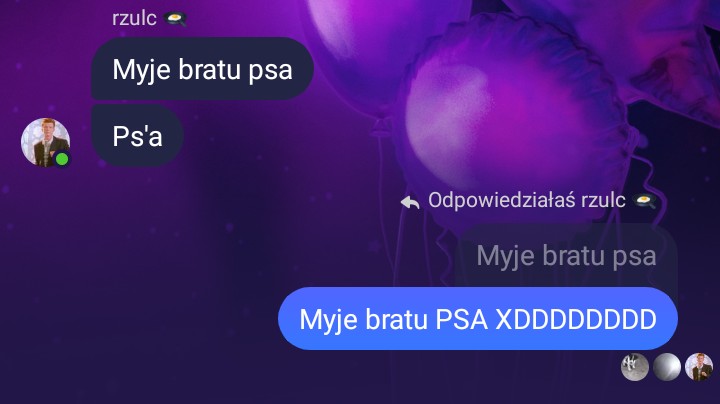Click the frying pan emoji next to sender name rzulc
Image resolution: width=720 pixels, height=404 pixels.
coord(175,19)
